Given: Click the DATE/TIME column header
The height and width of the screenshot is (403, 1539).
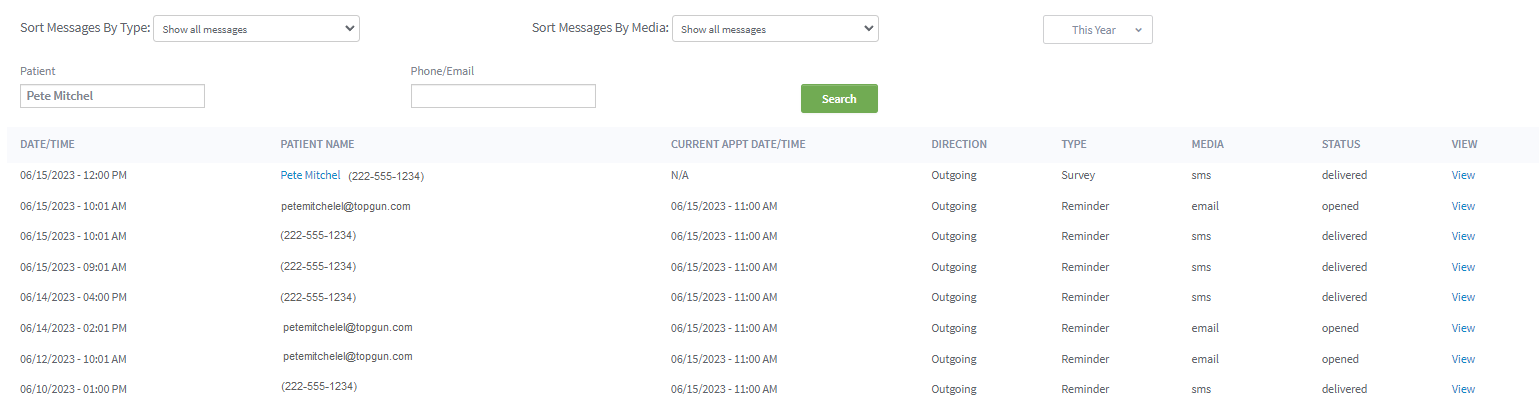Looking at the screenshot, I should 47,144.
